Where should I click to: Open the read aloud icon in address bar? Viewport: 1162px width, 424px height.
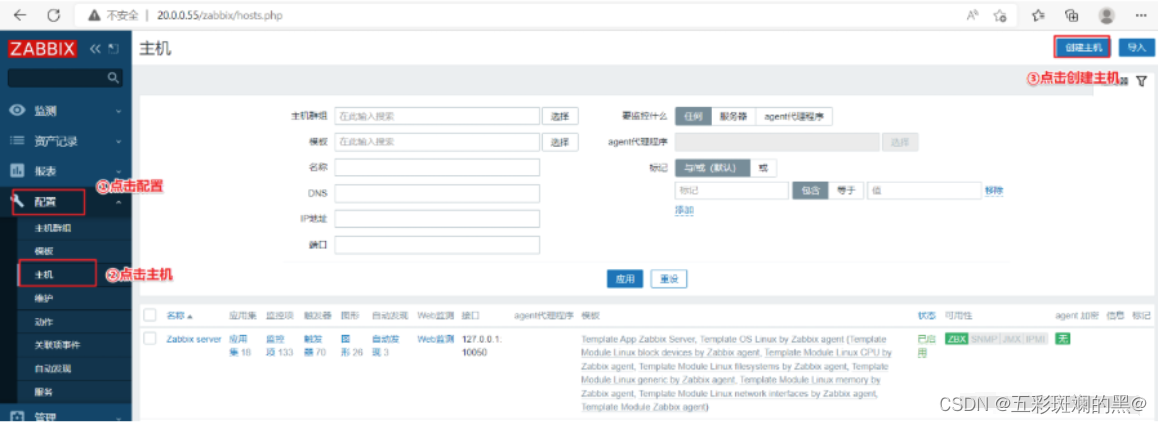coord(973,15)
